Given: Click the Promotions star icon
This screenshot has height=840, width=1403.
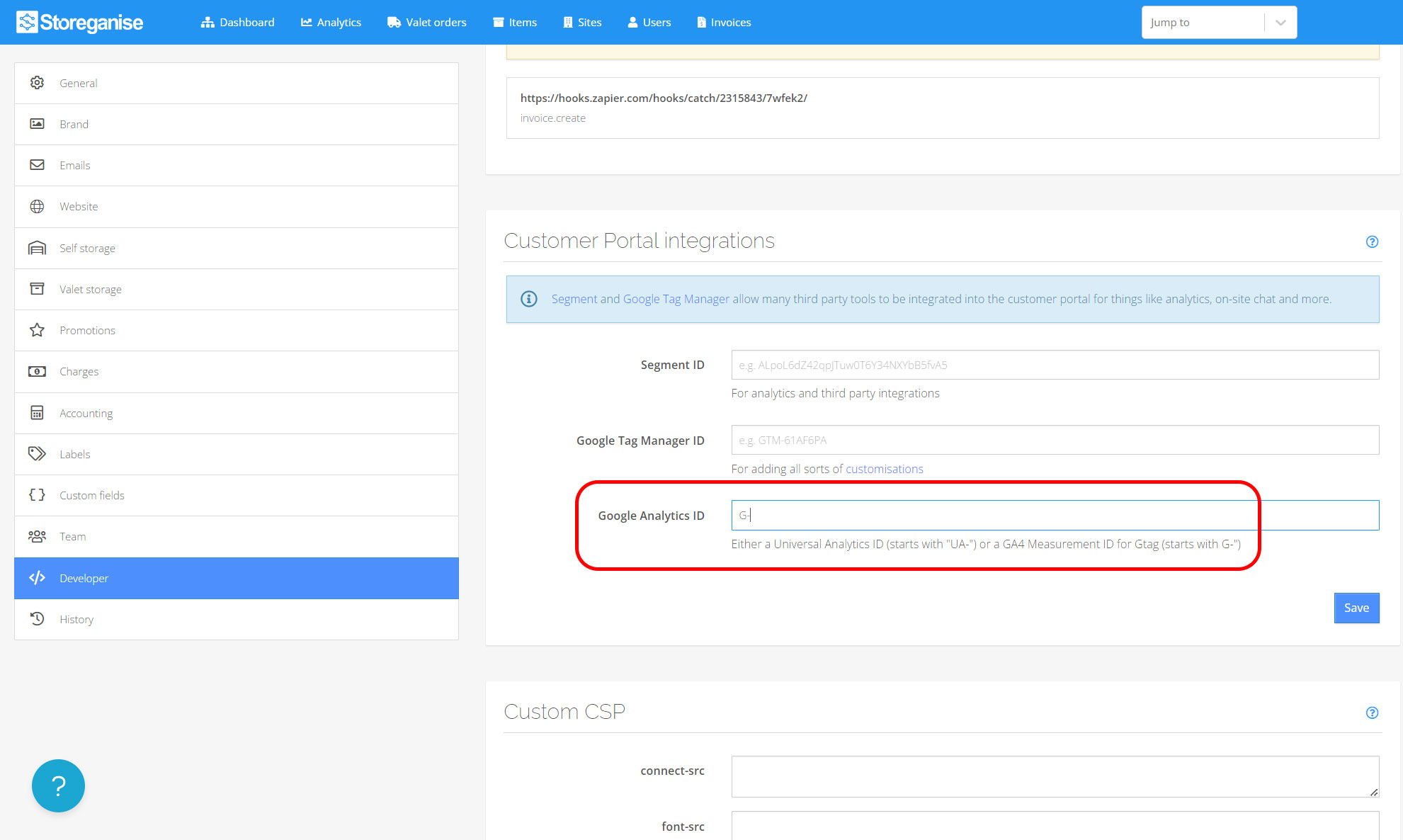Looking at the screenshot, I should point(37,330).
